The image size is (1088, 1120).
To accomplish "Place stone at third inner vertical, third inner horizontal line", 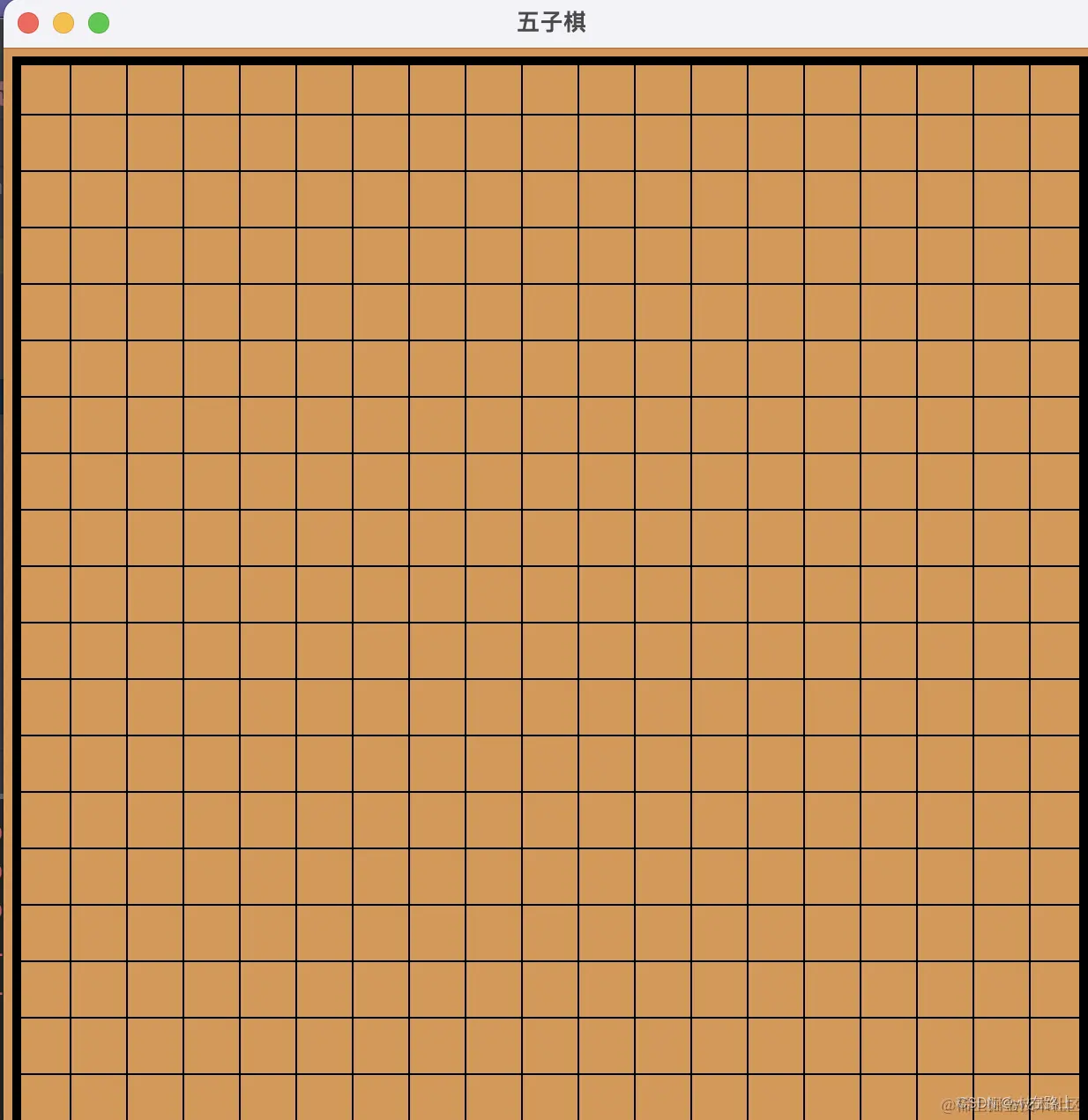I will click(x=183, y=228).
